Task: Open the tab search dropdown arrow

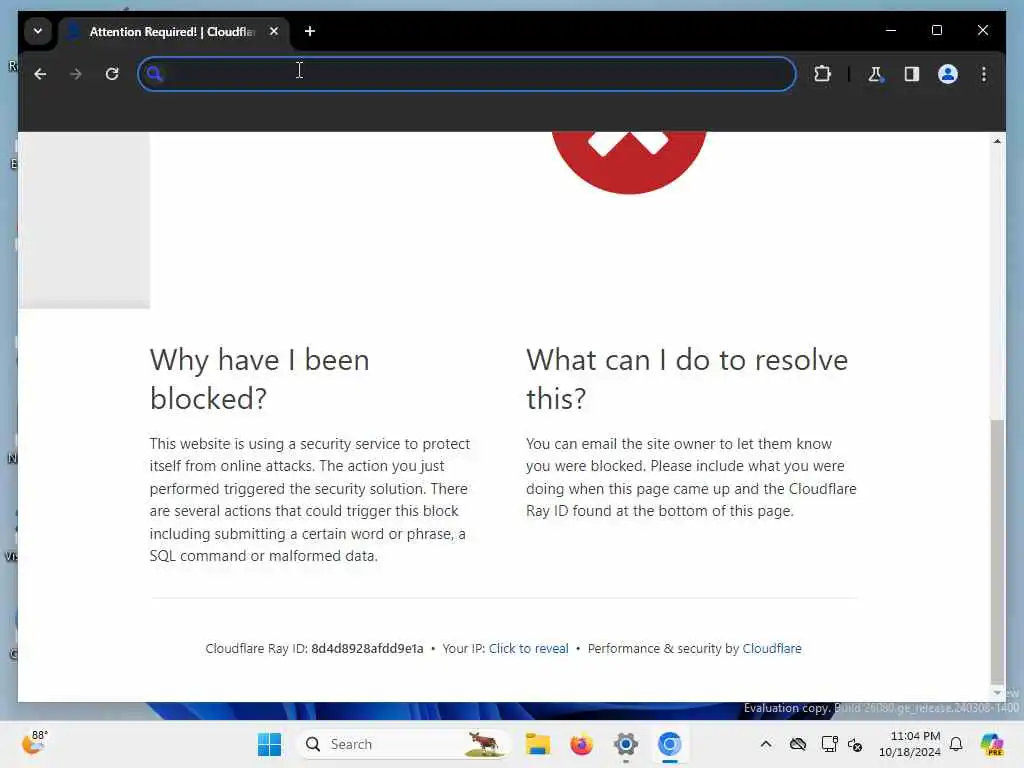Action: click(x=38, y=31)
